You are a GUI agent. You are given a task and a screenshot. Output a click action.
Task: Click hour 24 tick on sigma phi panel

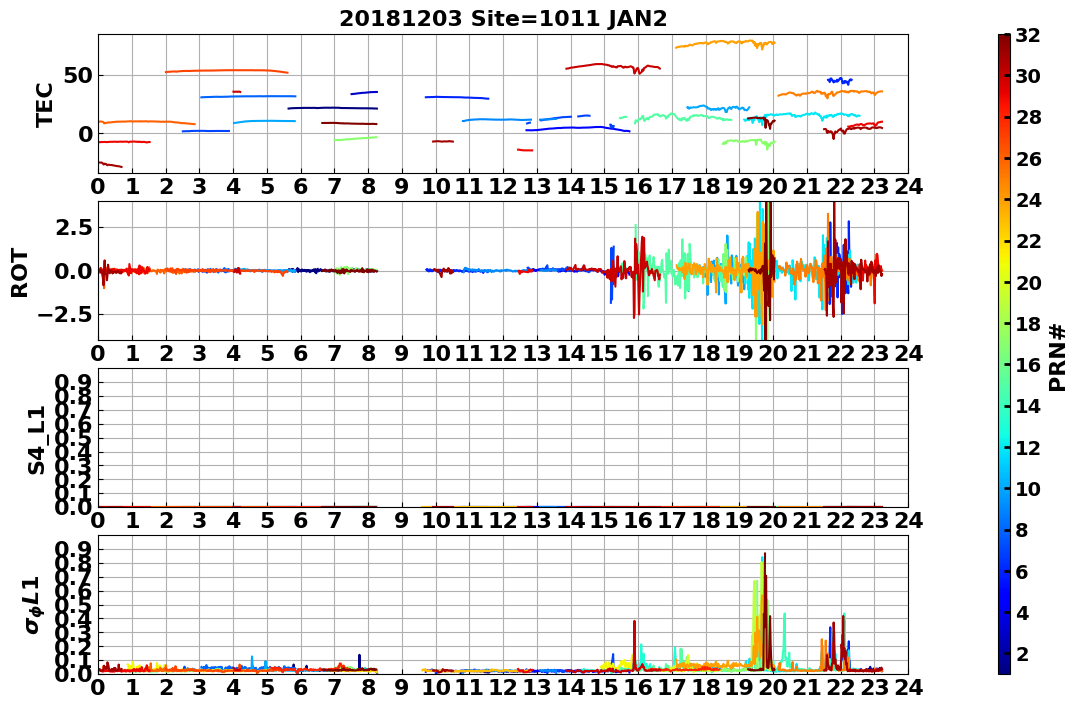908,688
